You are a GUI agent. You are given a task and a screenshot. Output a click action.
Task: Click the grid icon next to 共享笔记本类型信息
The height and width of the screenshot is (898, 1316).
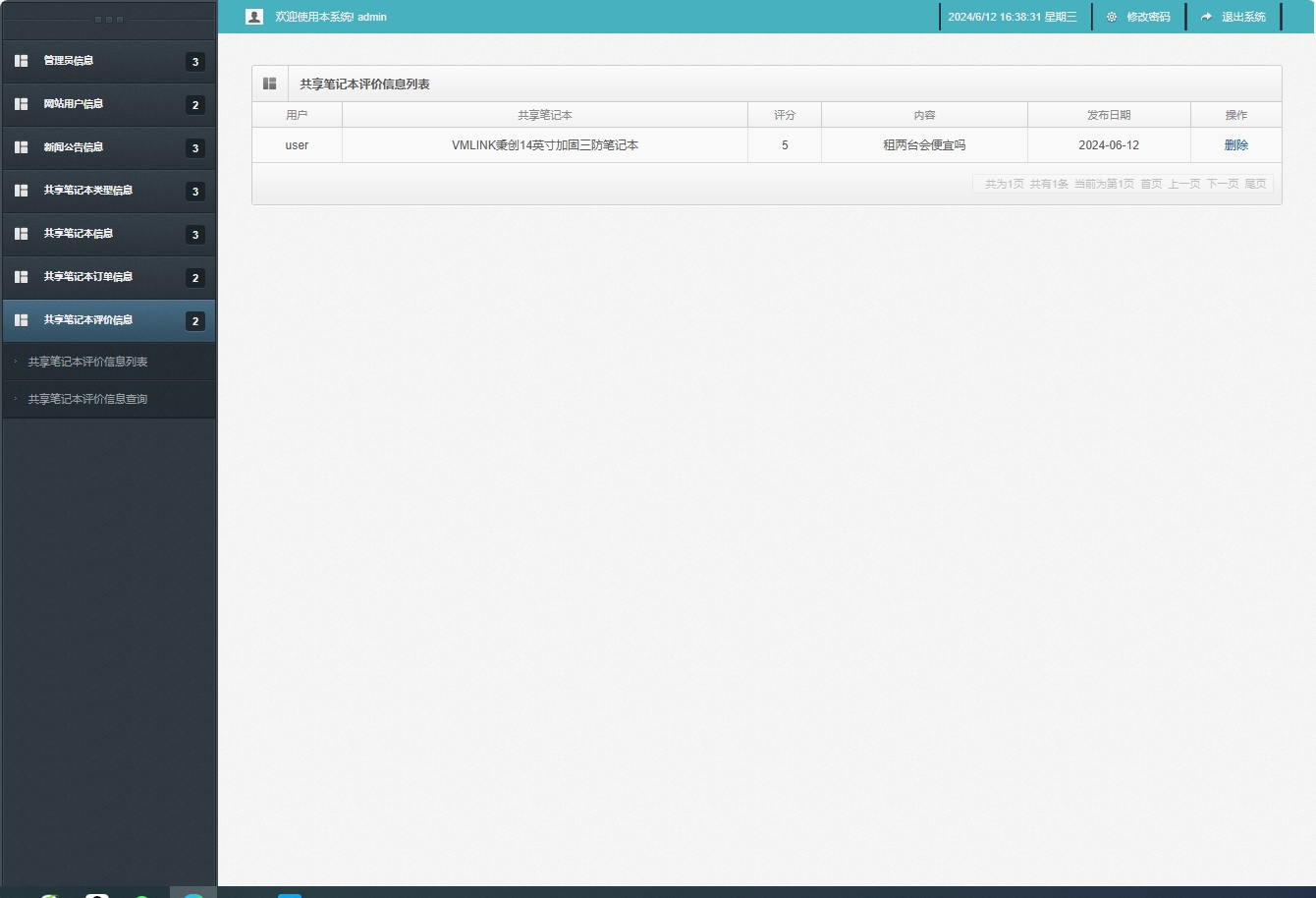[21, 191]
